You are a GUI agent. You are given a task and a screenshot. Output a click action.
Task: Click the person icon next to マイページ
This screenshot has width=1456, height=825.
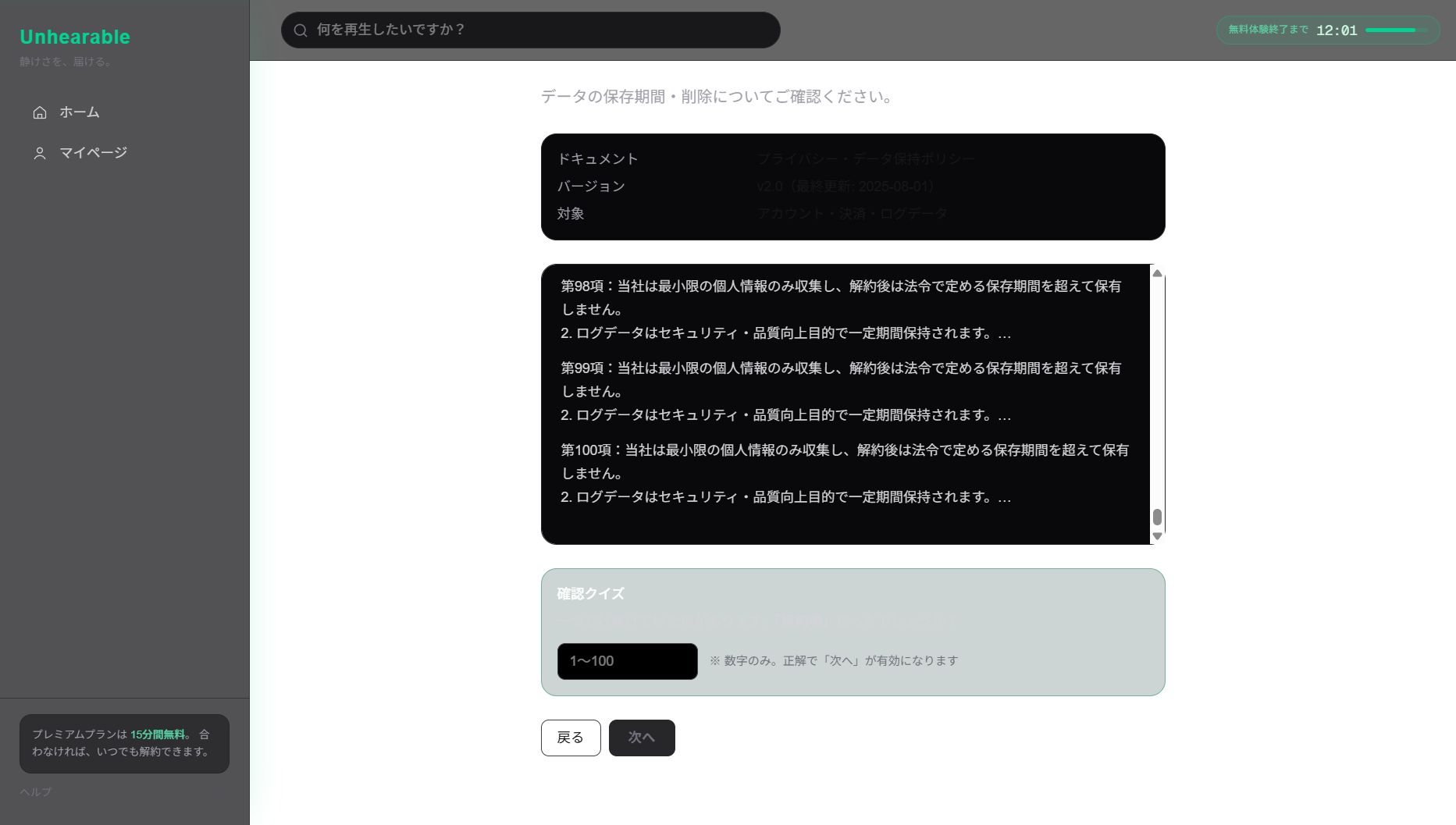click(x=40, y=152)
